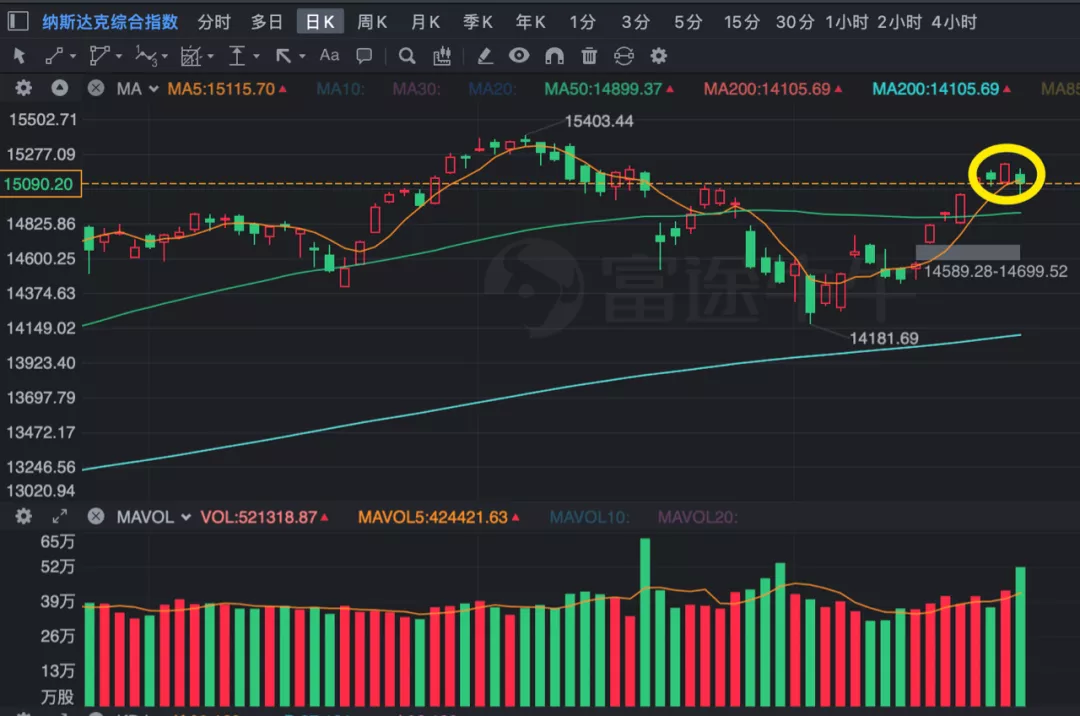1080x716 pixels.
Task: Open MAVOL panel settings gear
Action: pyautogui.click(x=23, y=516)
